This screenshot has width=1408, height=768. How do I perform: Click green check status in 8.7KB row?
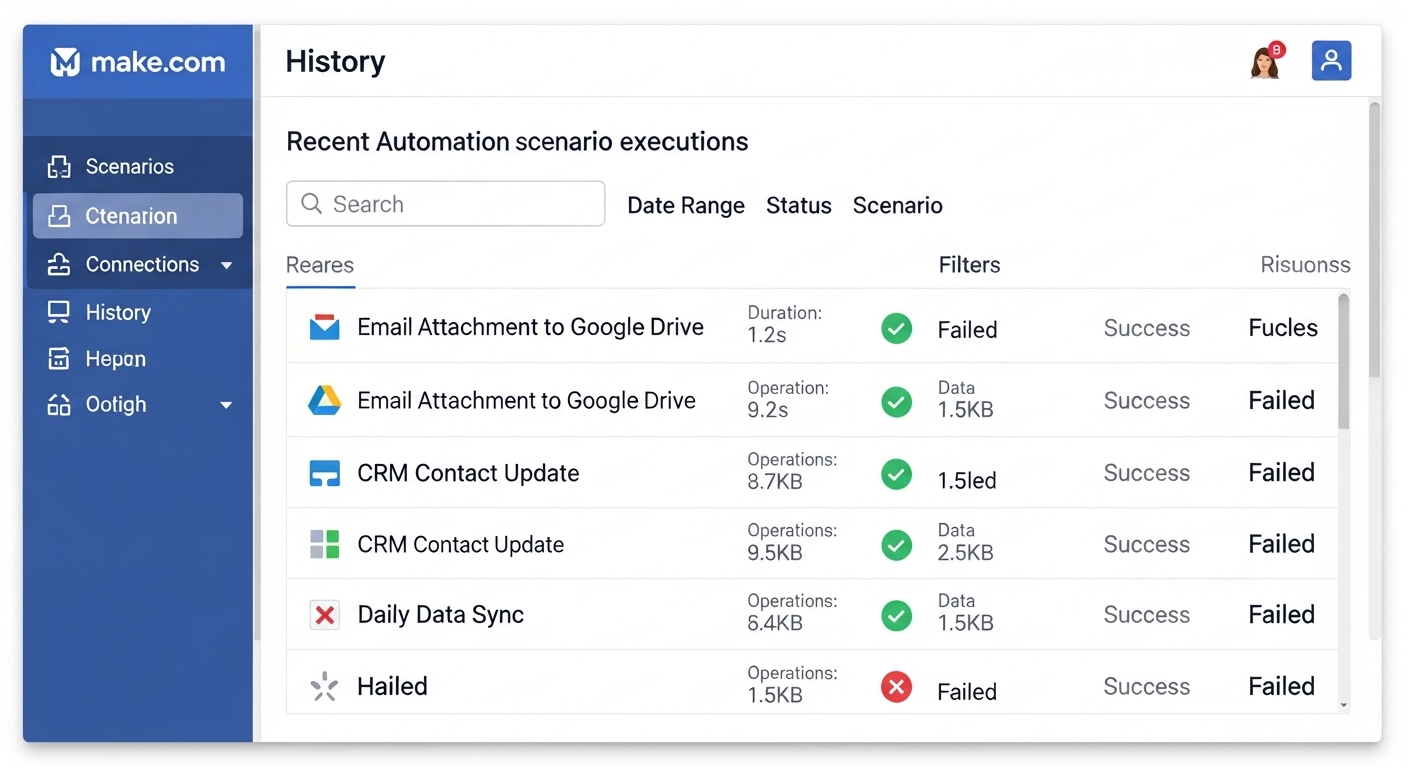click(x=896, y=474)
